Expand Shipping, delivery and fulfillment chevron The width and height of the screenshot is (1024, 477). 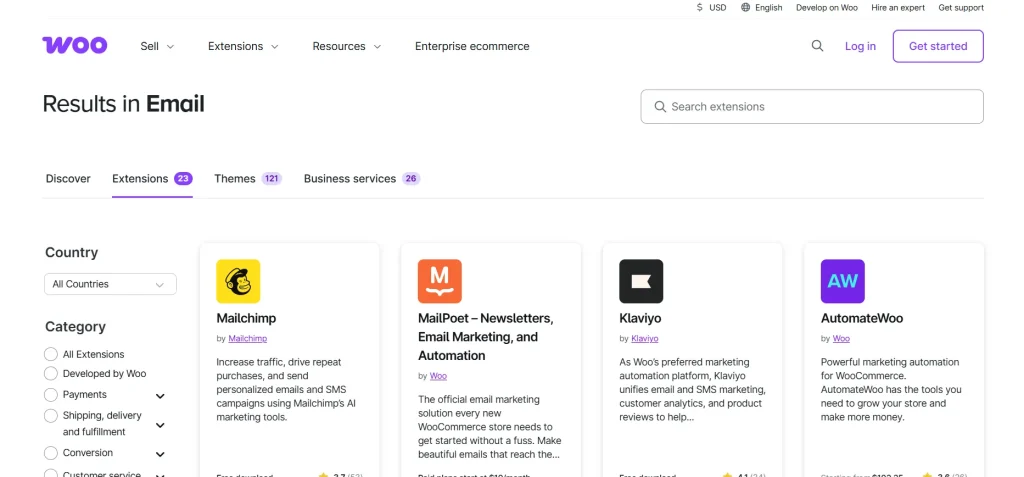[160, 425]
